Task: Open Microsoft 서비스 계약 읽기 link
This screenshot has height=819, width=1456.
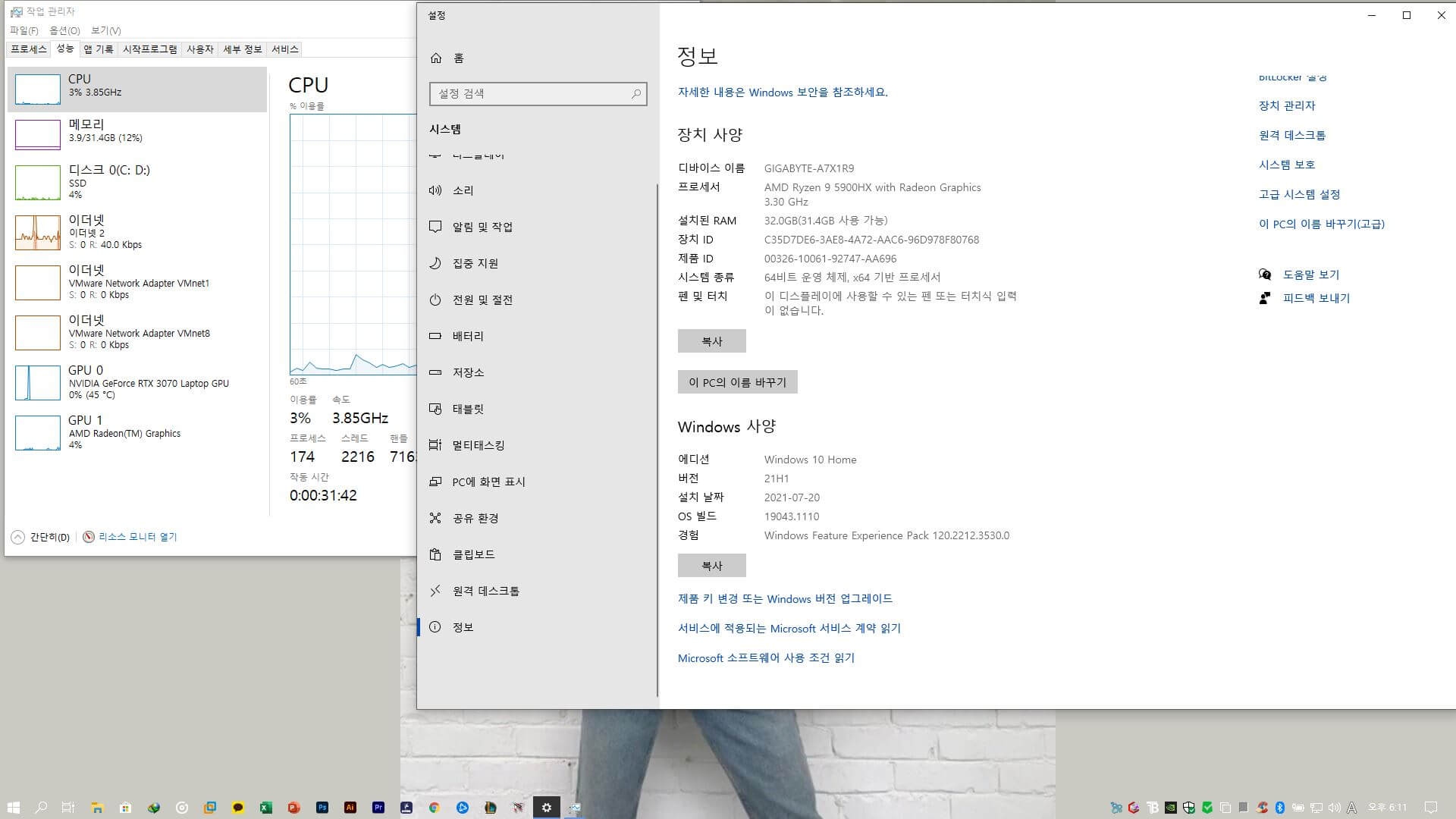Action: (x=789, y=628)
